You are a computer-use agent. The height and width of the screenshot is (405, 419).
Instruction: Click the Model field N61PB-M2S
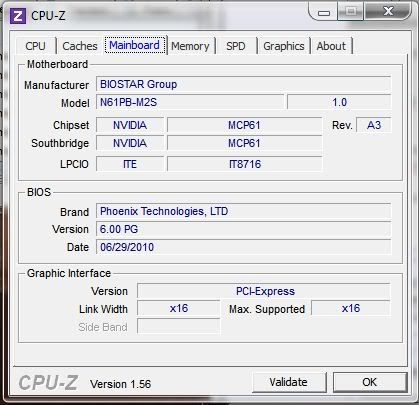190,102
